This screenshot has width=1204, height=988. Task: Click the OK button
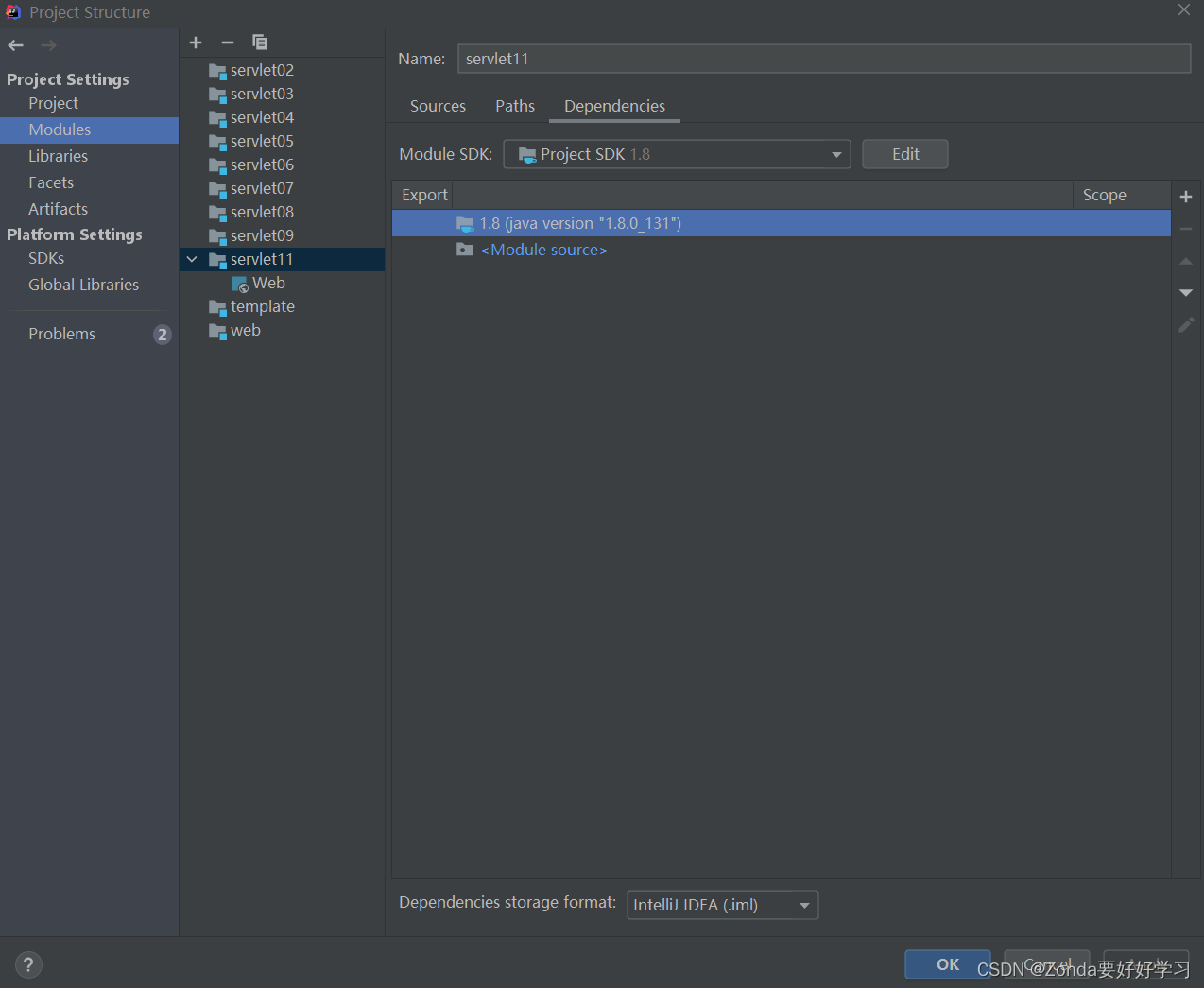point(948,964)
